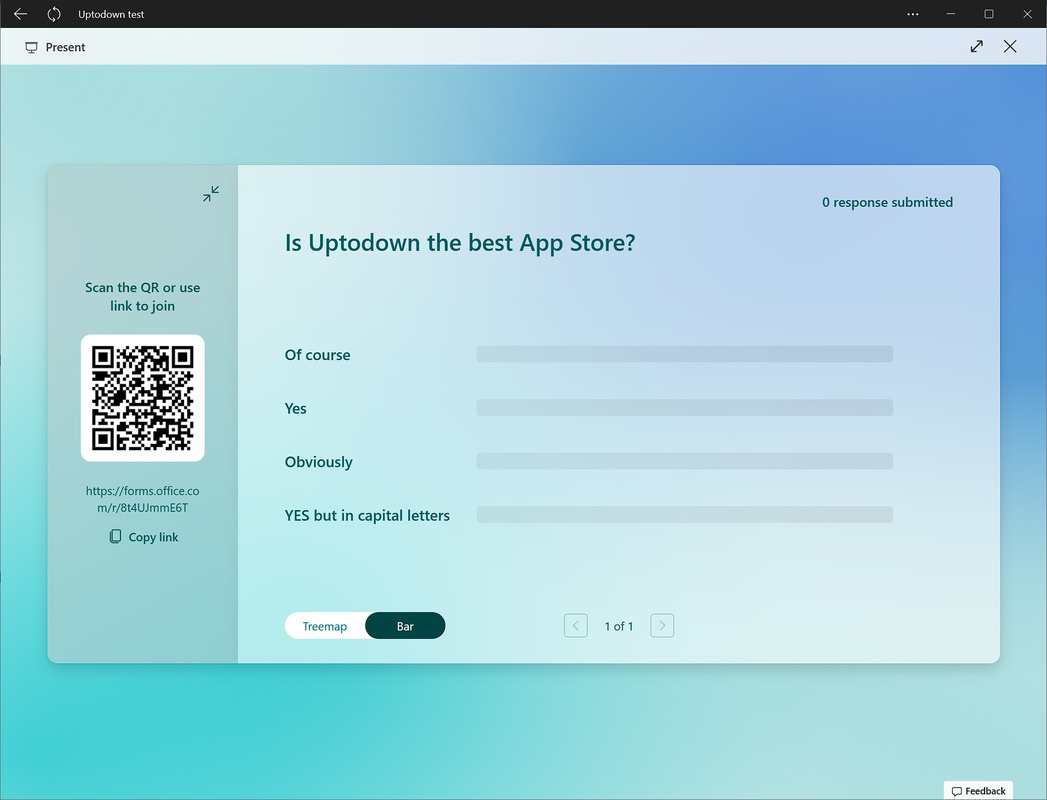Expand presentation to full screen
The height and width of the screenshot is (800, 1047).
click(976, 46)
